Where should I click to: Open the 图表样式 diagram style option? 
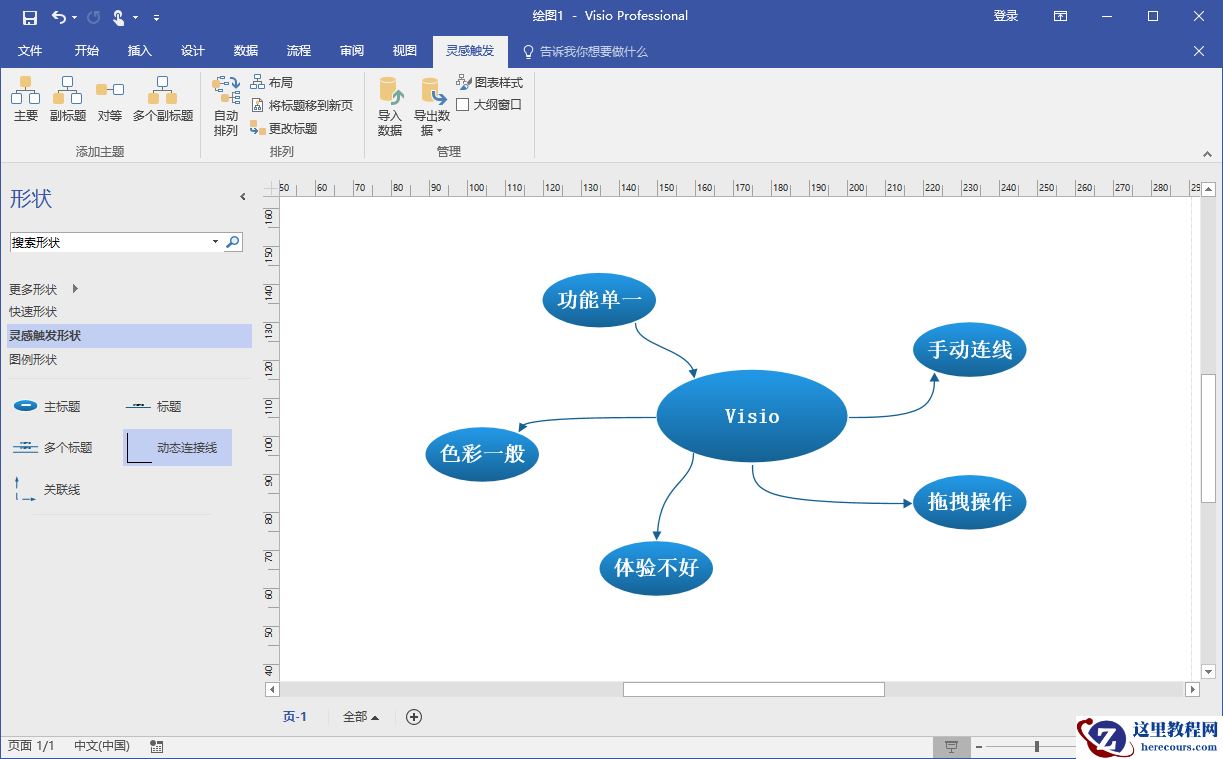pyautogui.click(x=490, y=82)
